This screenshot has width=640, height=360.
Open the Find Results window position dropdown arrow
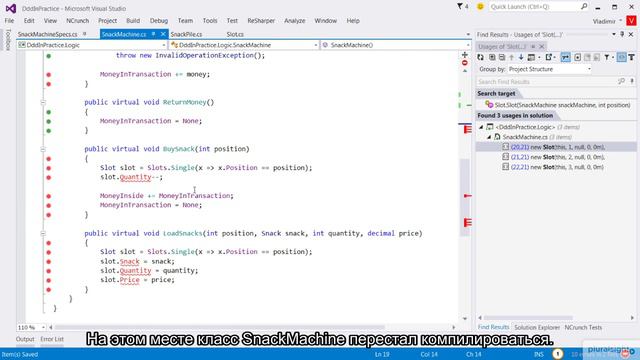[x=614, y=35]
